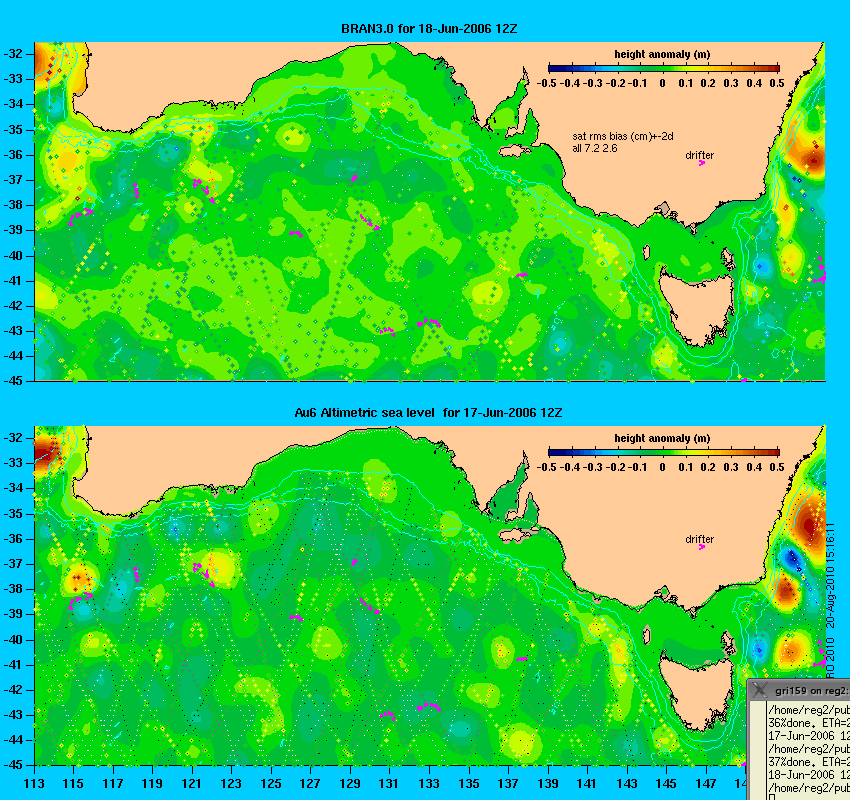Click the '-32' latitude label of the top map
The height and width of the screenshot is (800, 850).
(x=13, y=54)
